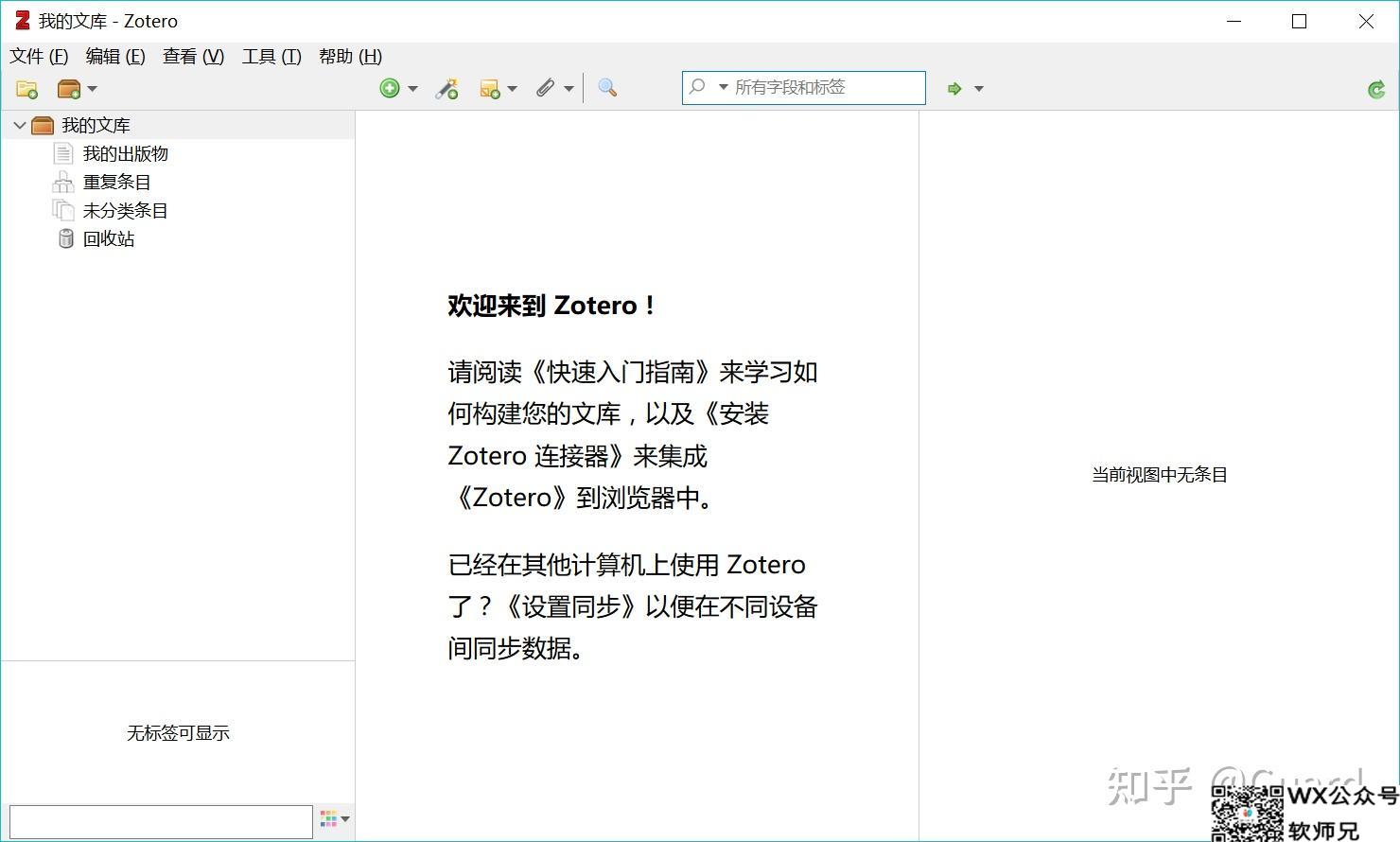Click the Add Attachment paperclip icon
Viewport: 1400px width, 842px height.
pos(545,88)
